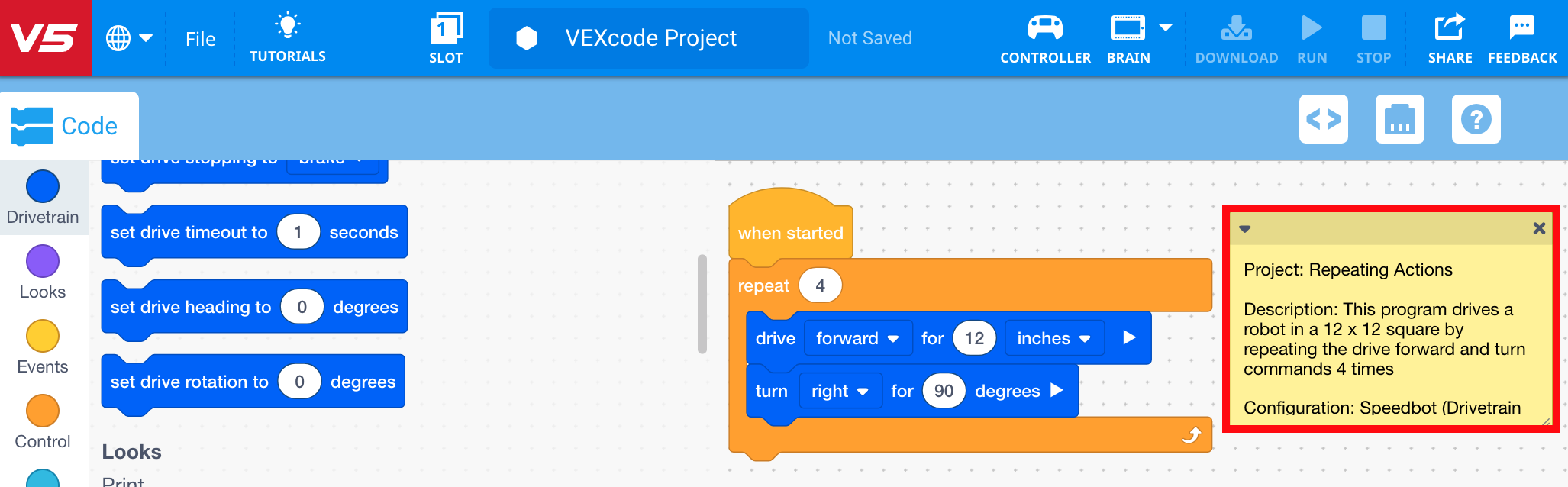The height and width of the screenshot is (487, 1568).
Task: Open the code viewer toggle icon
Action: pos(1323,119)
